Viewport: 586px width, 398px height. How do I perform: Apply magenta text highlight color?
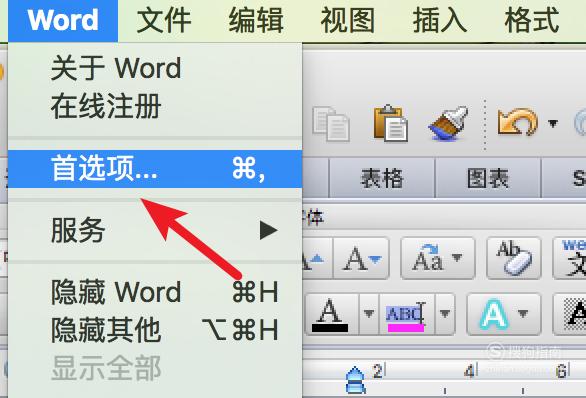click(x=407, y=314)
